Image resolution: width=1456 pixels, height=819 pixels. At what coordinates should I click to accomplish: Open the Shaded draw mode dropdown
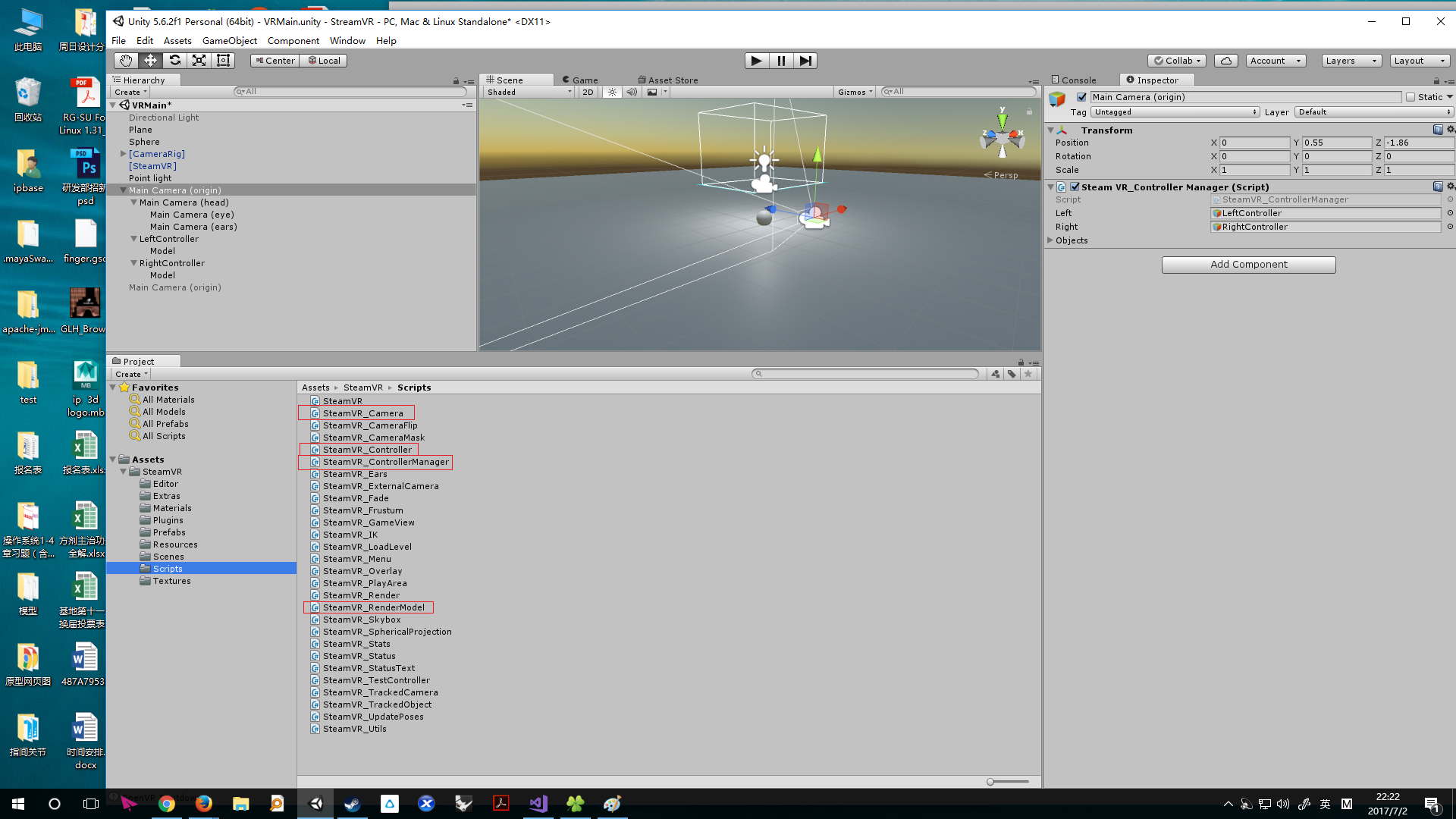[529, 92]
